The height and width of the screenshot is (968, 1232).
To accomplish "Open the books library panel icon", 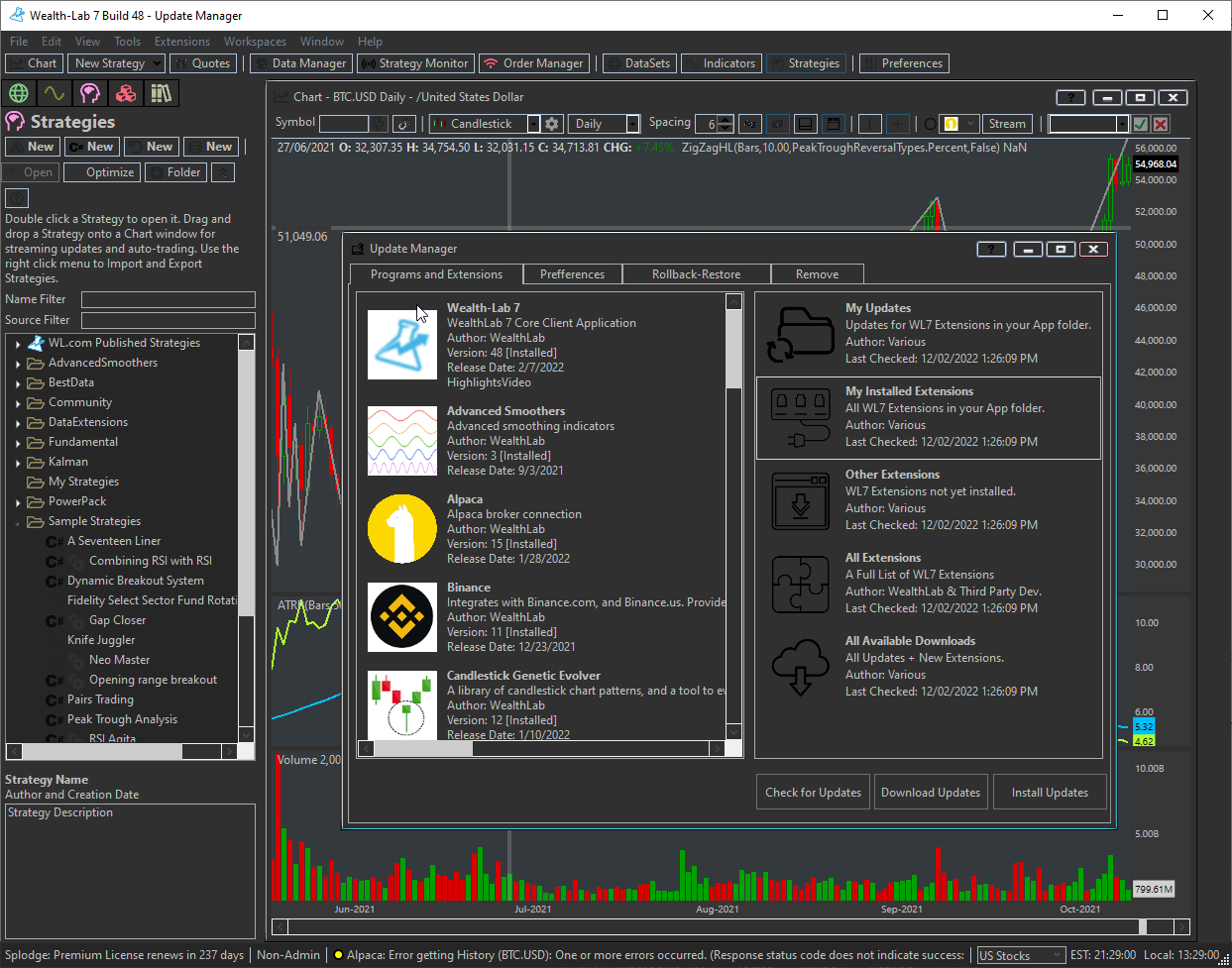I will pyautogui.click(x=161, y=93).
